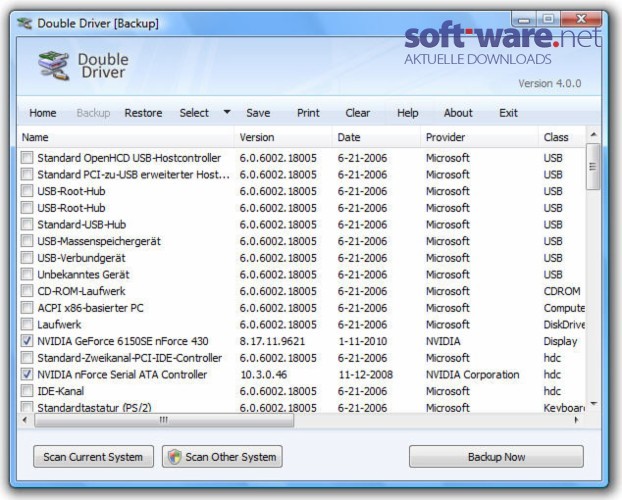Check the CD-ROM-Laufwerk checkbox

[27, 291]
